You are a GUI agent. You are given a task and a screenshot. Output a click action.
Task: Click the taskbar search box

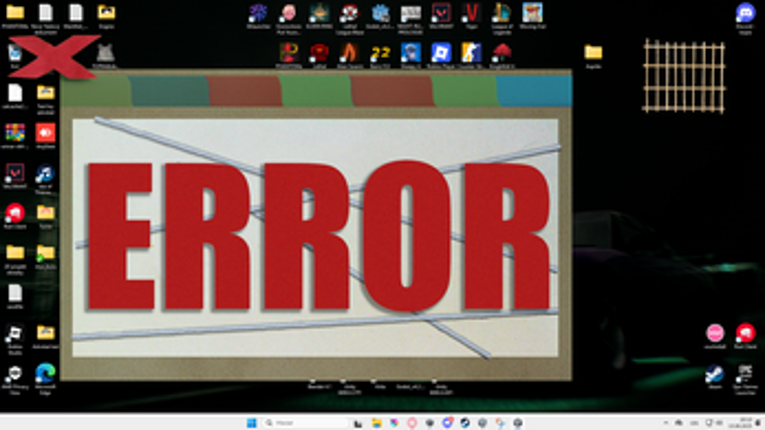pos(306,423)
